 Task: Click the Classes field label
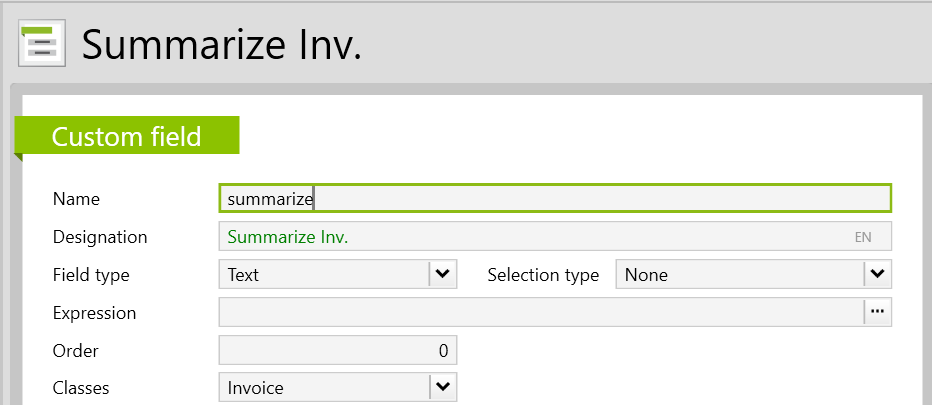coord(81,387)
